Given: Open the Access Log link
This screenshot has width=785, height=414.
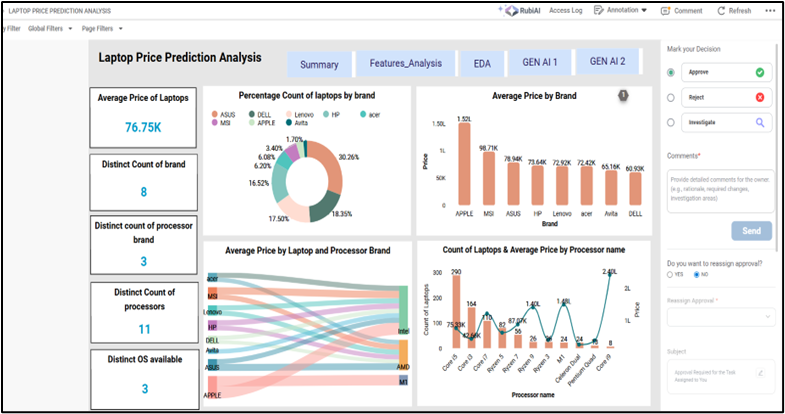Looking at the screenshot, I should [x=565, y=10].
